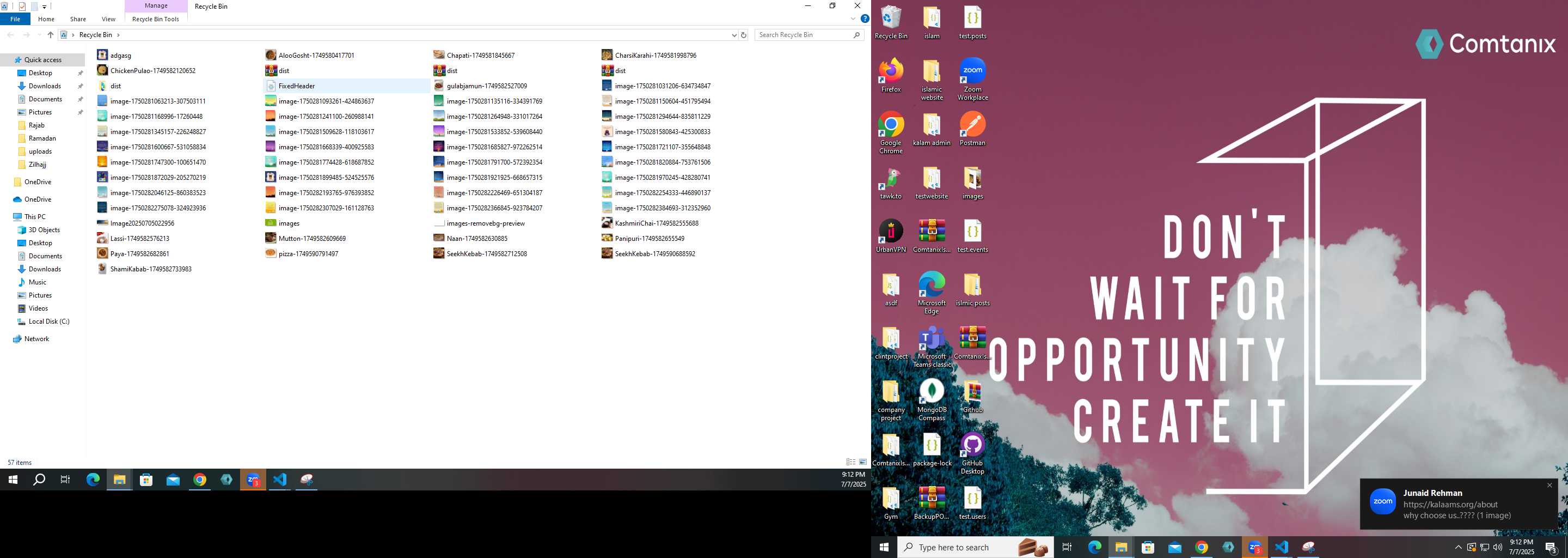Select the Zilhajj folder in navigation pane
Screen dimensions: 1568x558
point(37,165)
